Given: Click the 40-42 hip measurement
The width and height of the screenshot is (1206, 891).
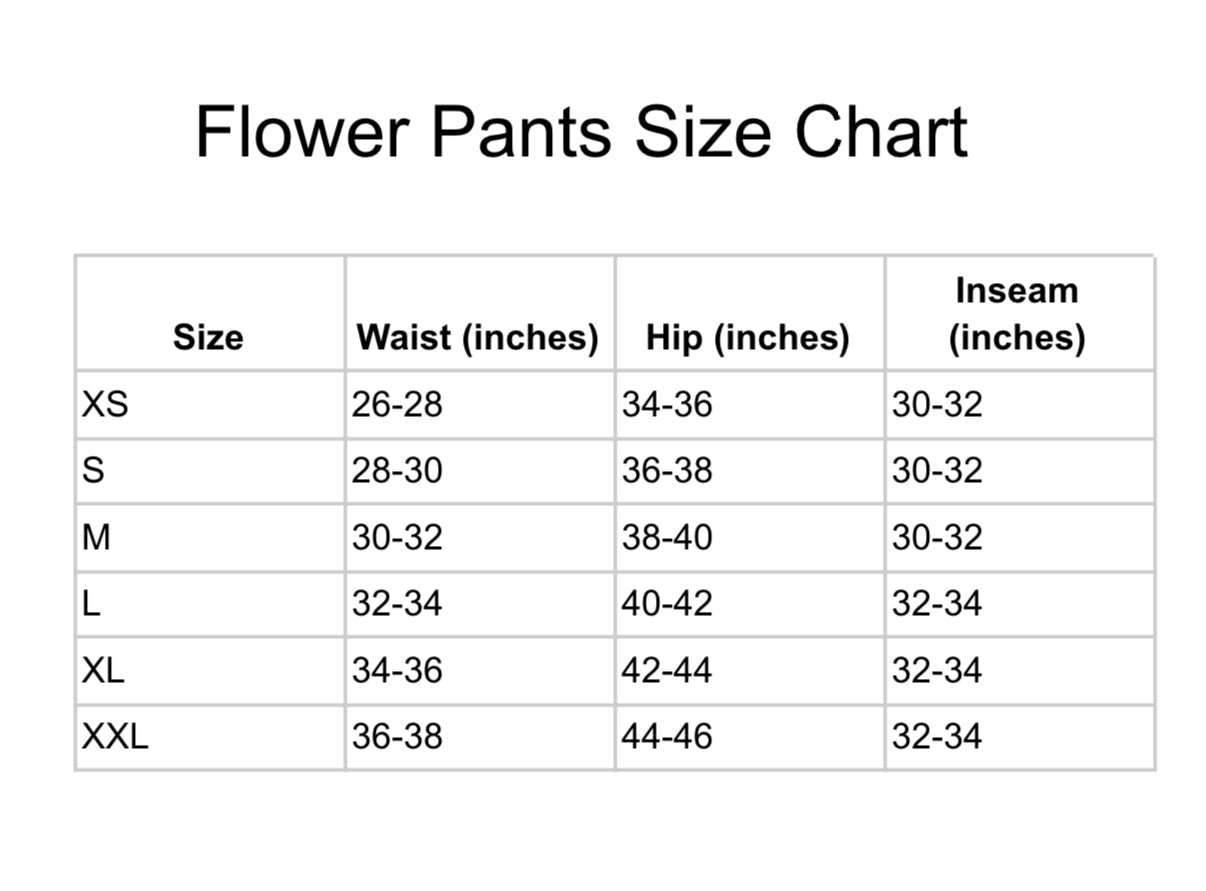Looking at the screenshot, I should 667,604.
